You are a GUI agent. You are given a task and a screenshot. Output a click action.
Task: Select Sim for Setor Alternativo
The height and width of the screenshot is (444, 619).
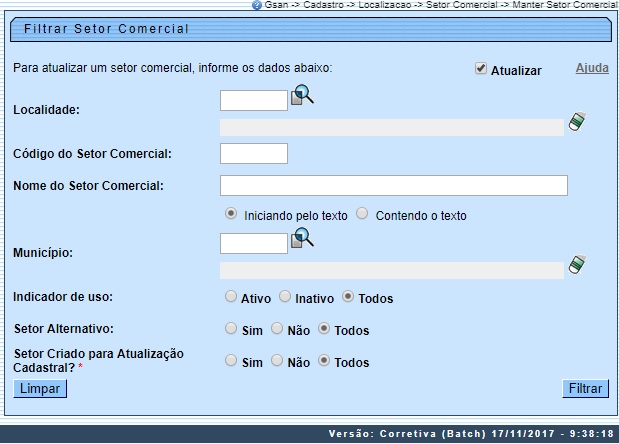pos(231,329)
